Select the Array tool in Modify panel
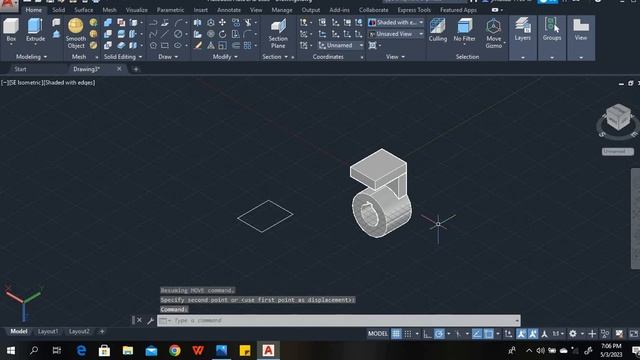Viewport: 640px width, 360px height. (x=248, y=45)
